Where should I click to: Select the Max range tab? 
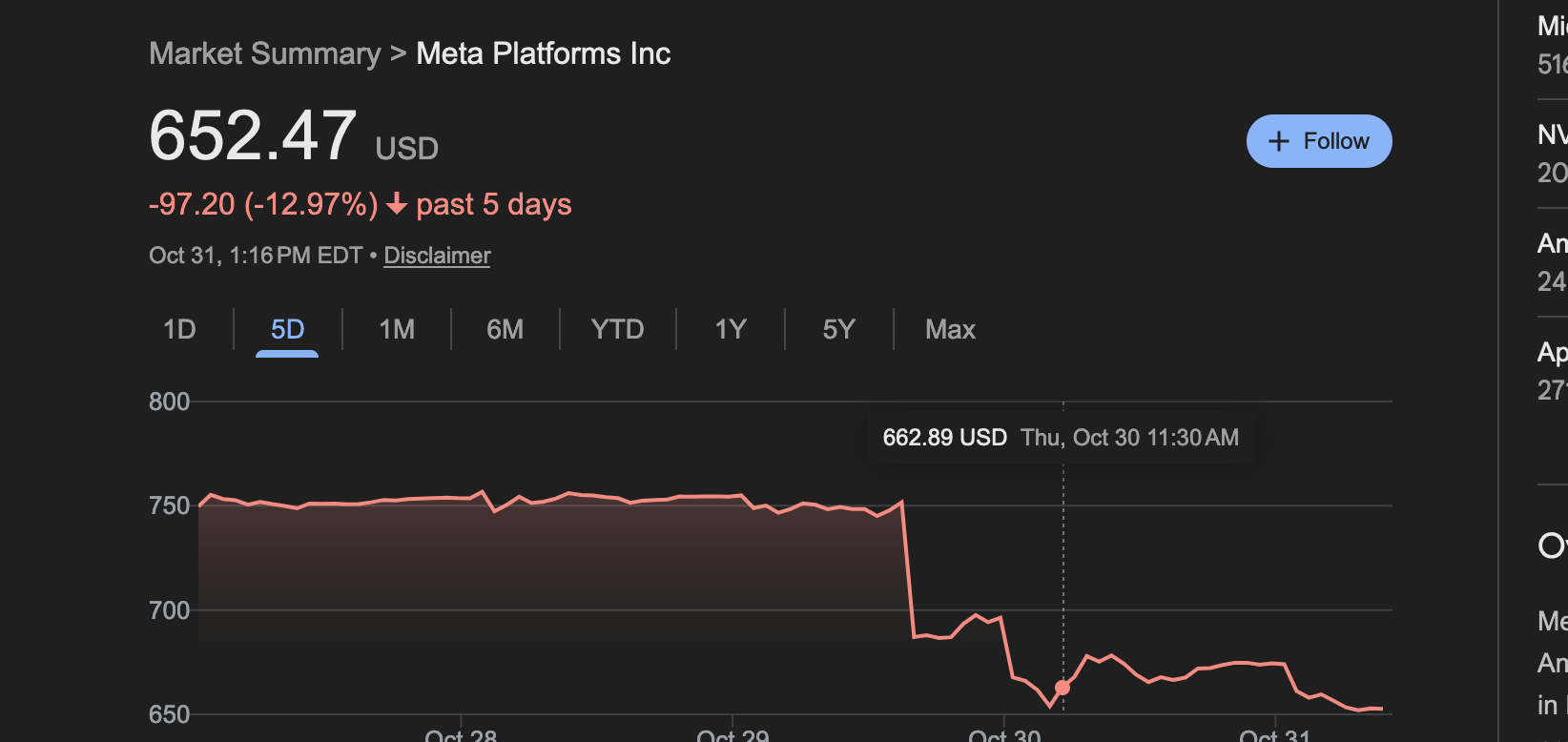coord(950,329)
